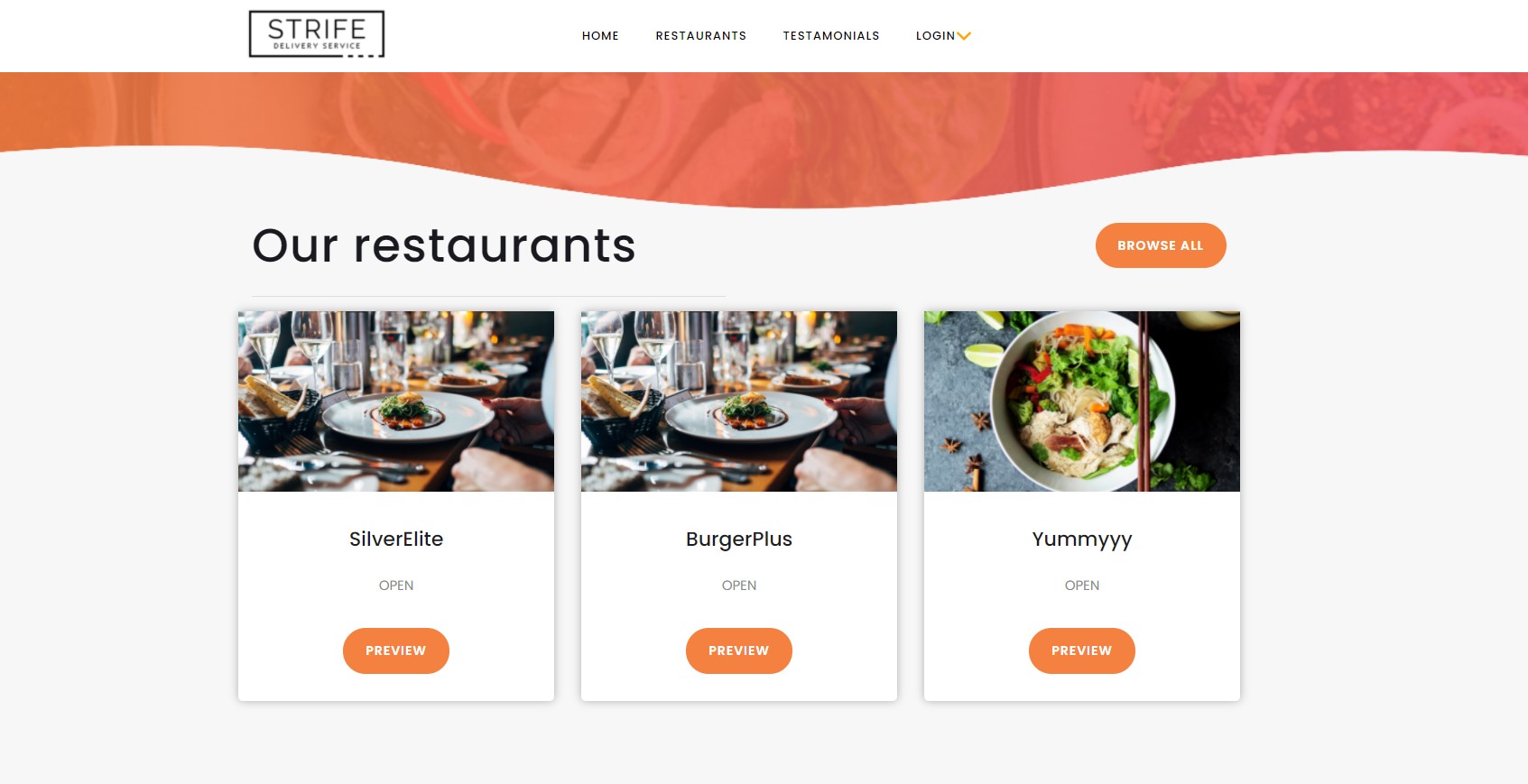
Task: Click OPEN status under Yummyyy
Action: (x=1082, y=586)
